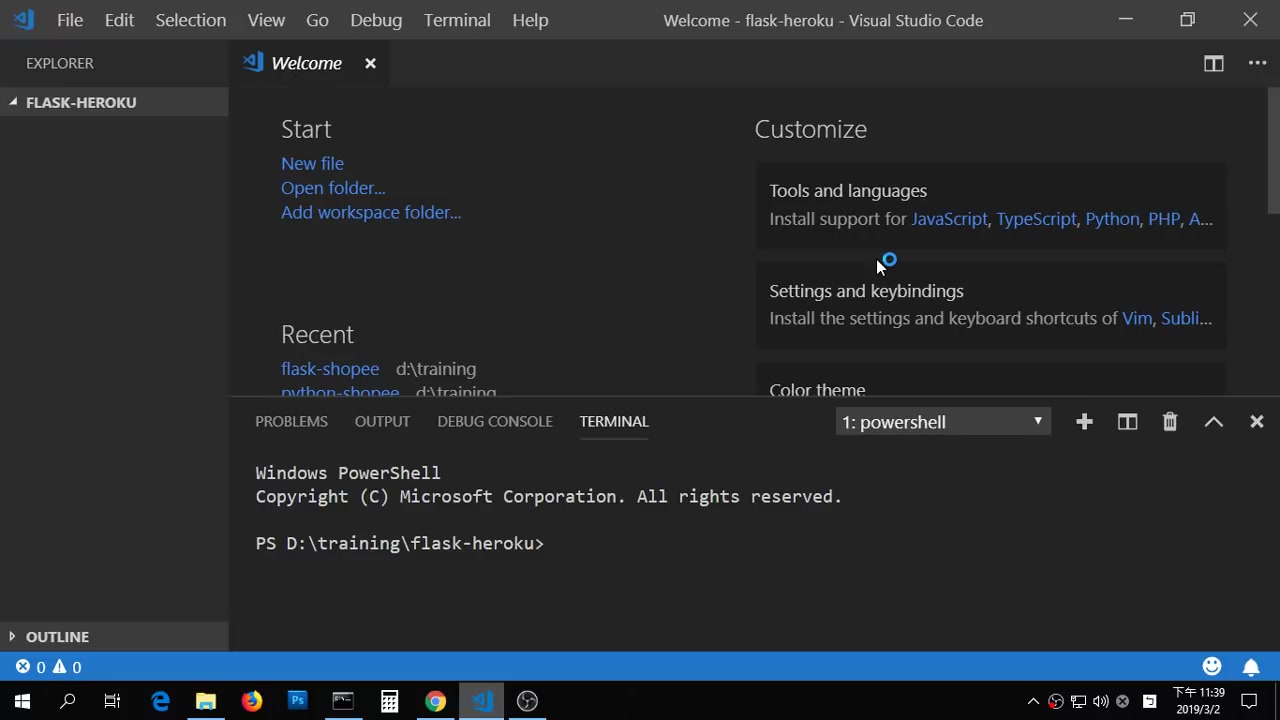Open the File menu

coord(70,20)
